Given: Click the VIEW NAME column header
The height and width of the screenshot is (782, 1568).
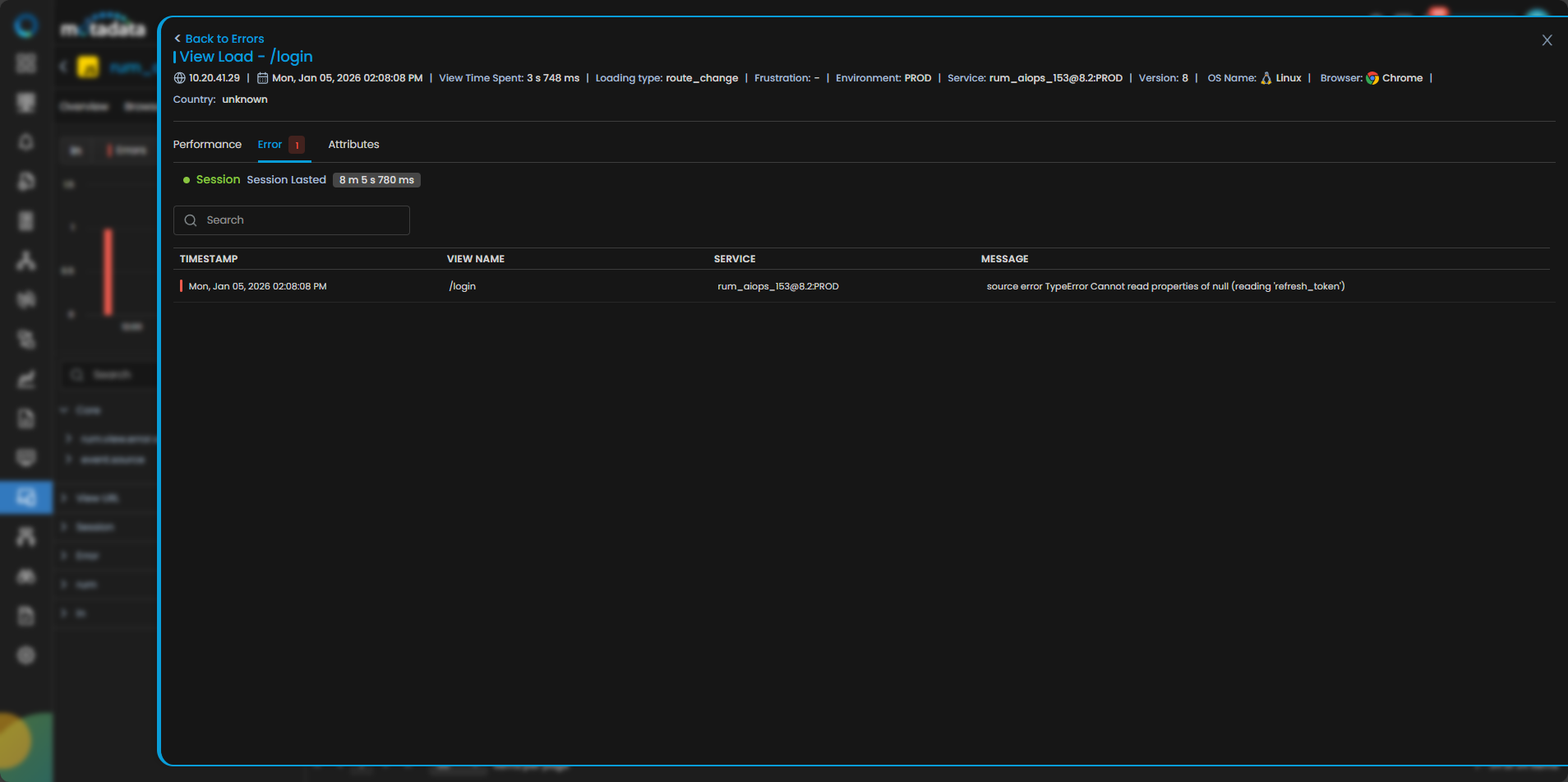Looking at the screenshot, I should coord(476,259).
